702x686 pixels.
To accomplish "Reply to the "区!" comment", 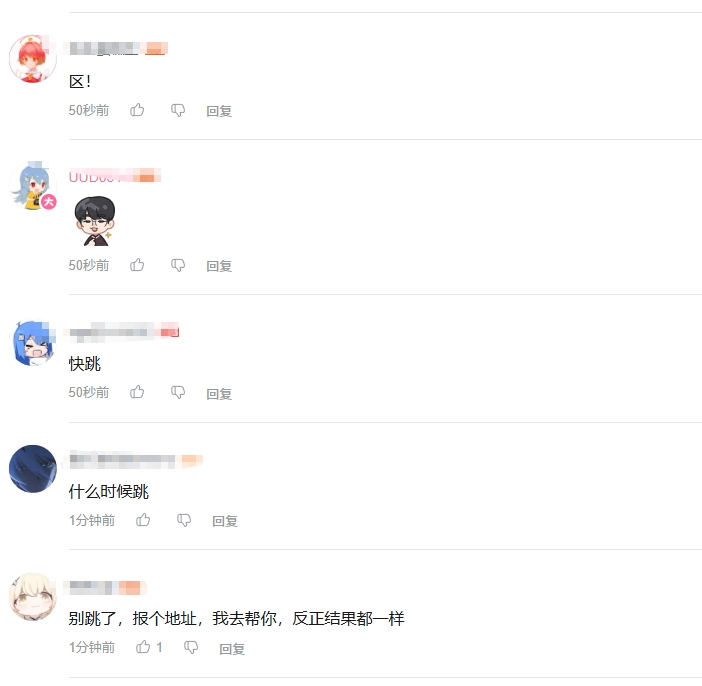I will [x=219, y=111].
